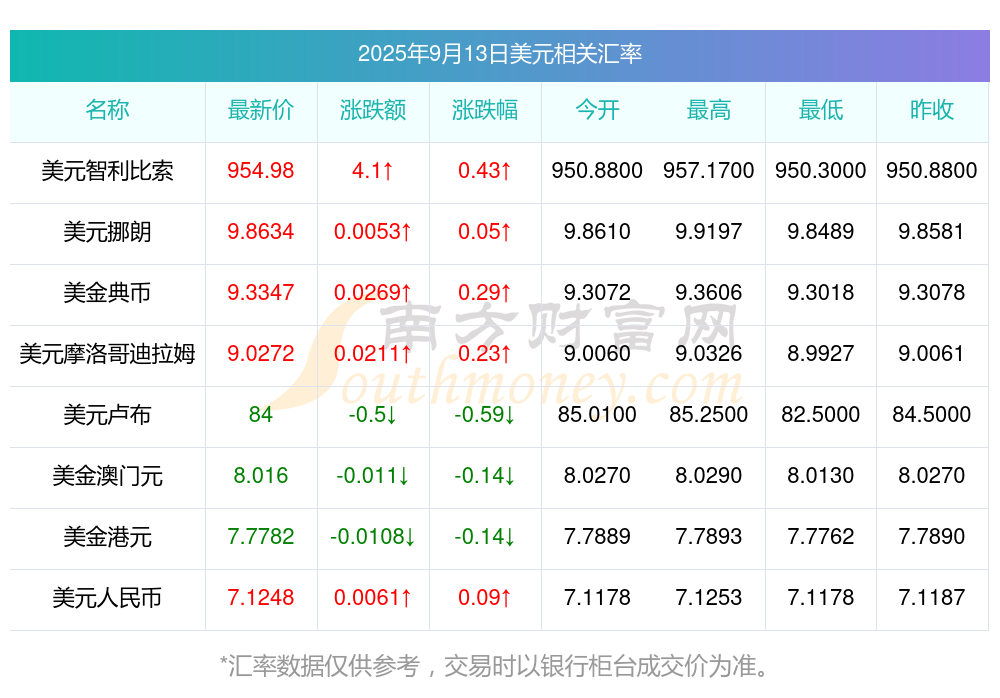Click the previous close 9.0061

pyautogui.click(x=932, y=353)
